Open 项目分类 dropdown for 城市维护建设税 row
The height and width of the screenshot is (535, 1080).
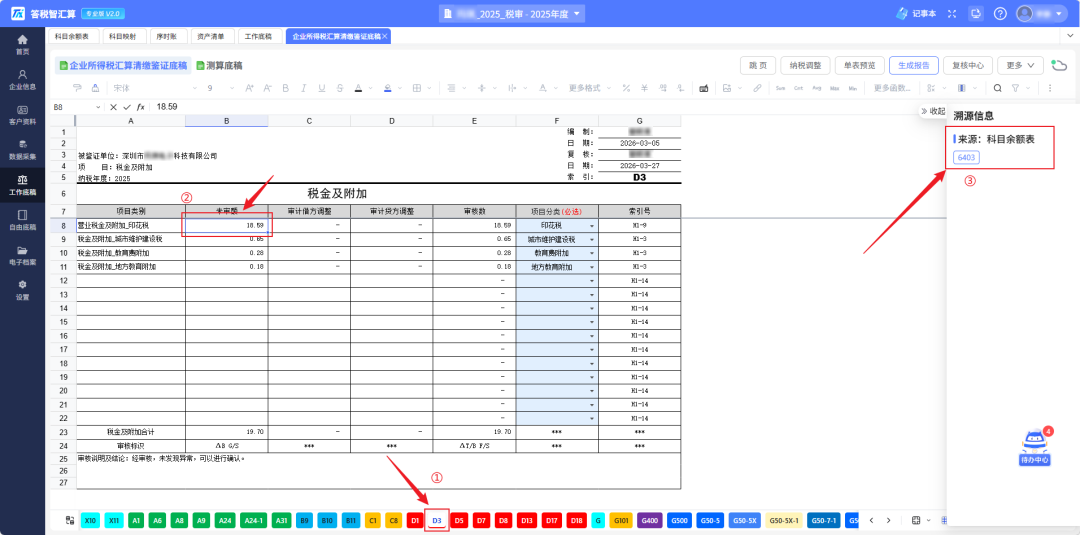click(592, 240)
